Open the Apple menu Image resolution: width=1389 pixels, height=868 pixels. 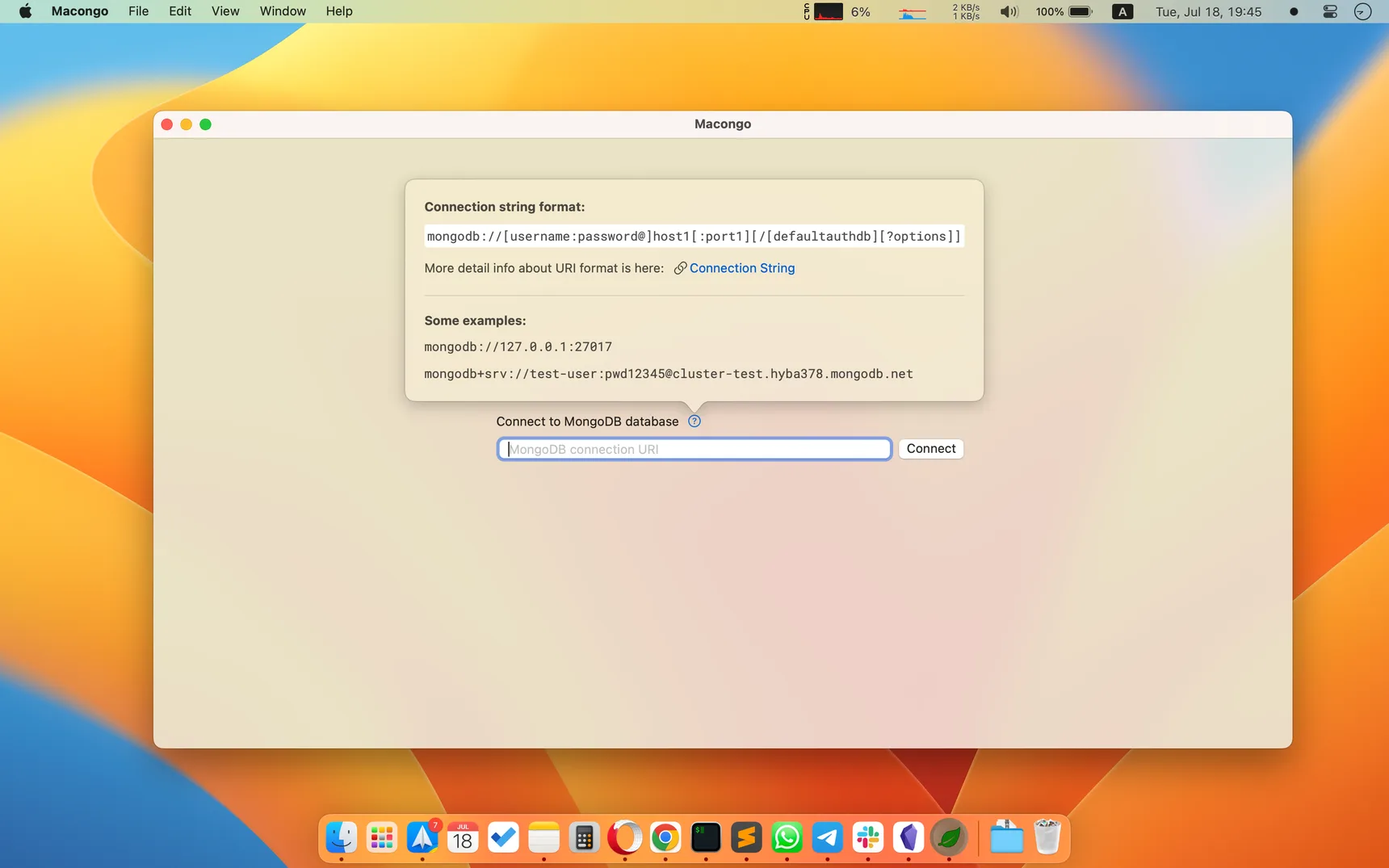point(25,11)
